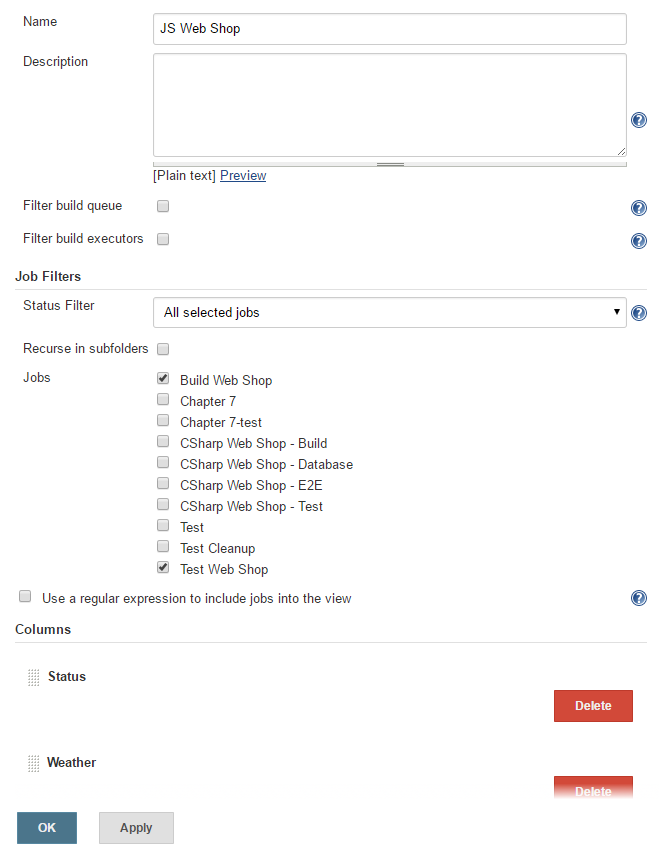Check the CSharp Web Shop - E2E job
Screen dimensions: 659x855
click(163, 483)
